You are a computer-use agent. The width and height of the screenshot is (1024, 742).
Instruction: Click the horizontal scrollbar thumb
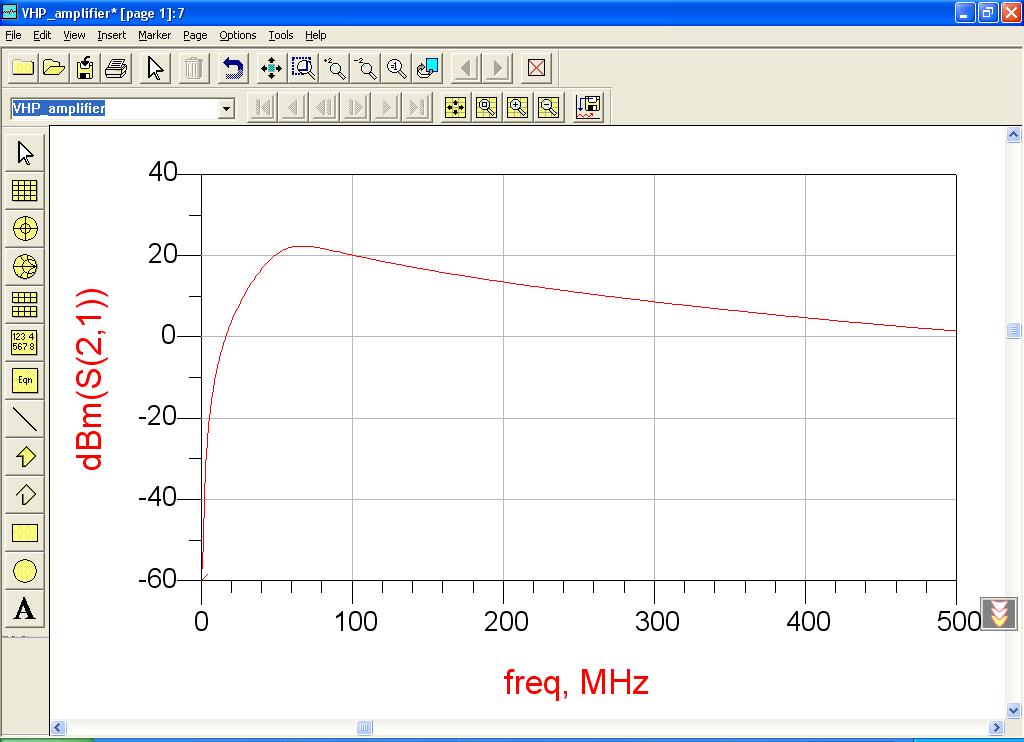pos(364,727)
